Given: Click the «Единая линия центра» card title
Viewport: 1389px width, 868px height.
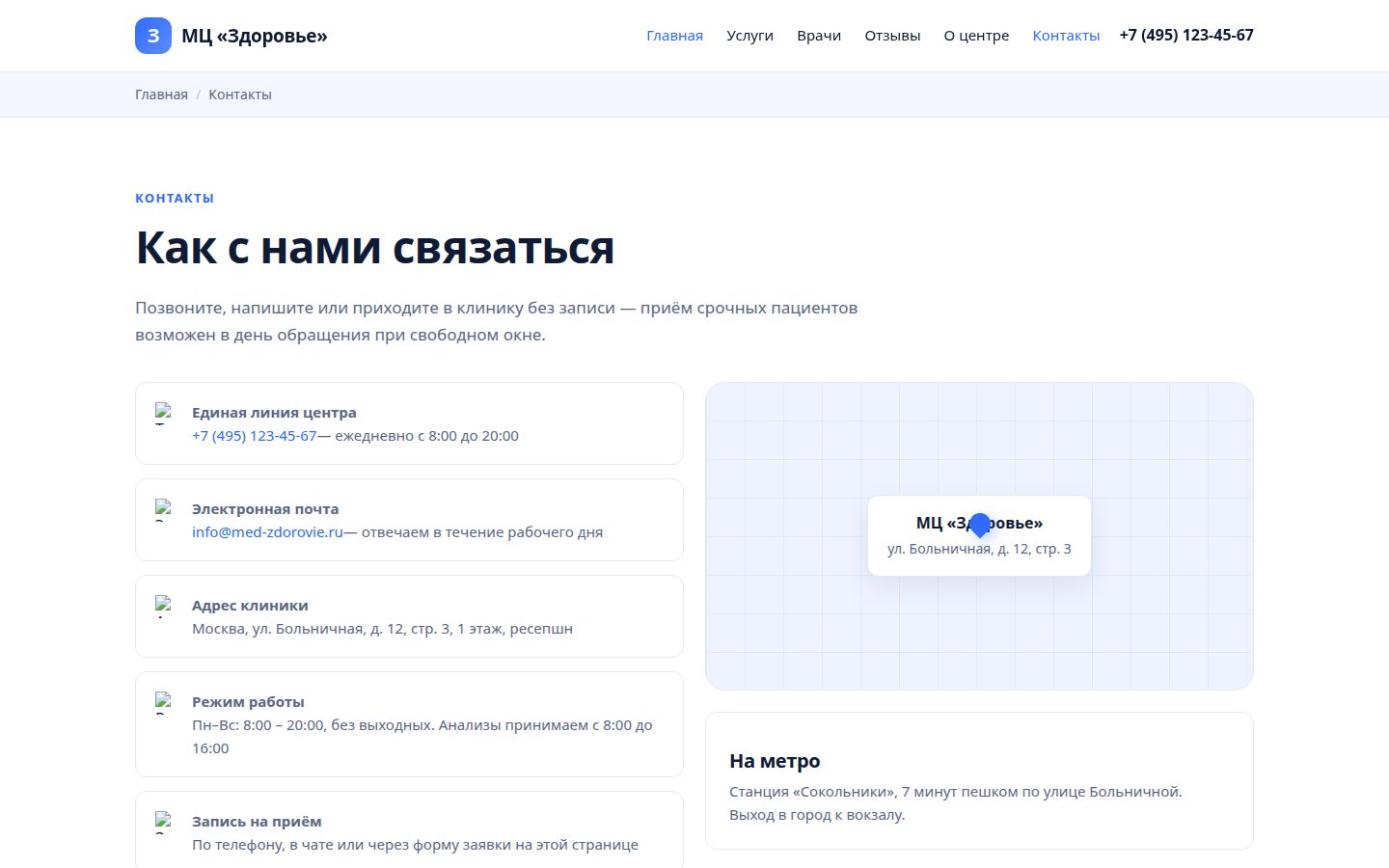Looking at the screenshot, I should click(x=274, y=413).
